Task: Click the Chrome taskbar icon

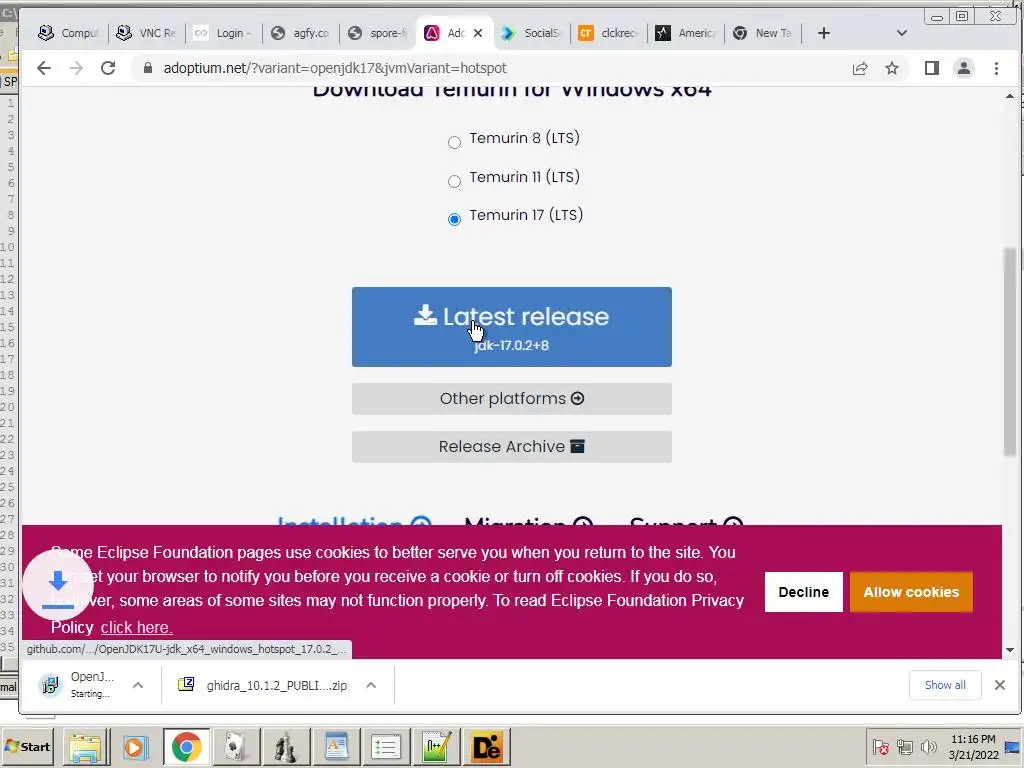Action: [186, 747]
